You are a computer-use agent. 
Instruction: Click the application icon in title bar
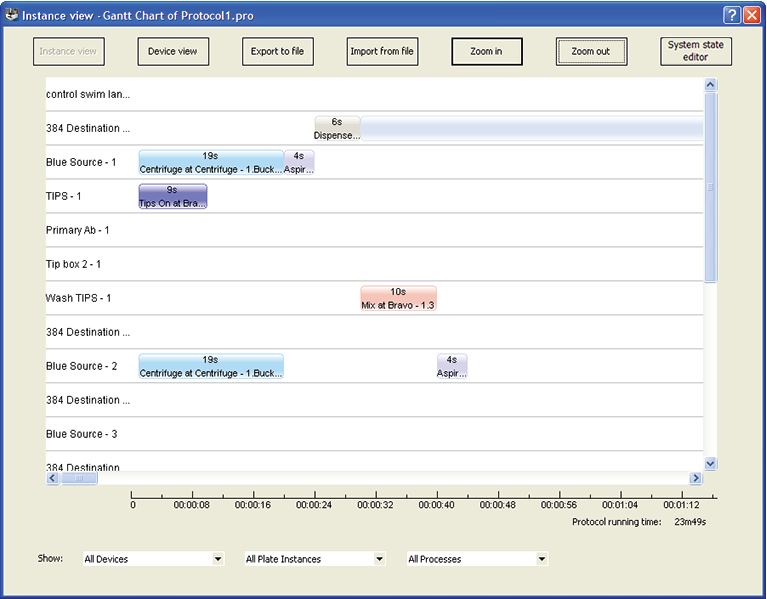[12, 15]
